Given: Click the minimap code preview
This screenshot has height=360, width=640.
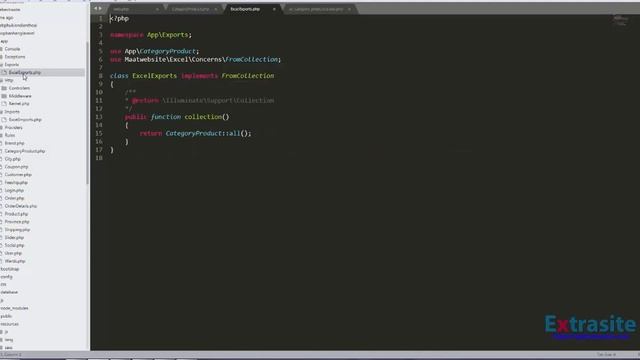Looking at the screenshot, I should coord(620,20).
